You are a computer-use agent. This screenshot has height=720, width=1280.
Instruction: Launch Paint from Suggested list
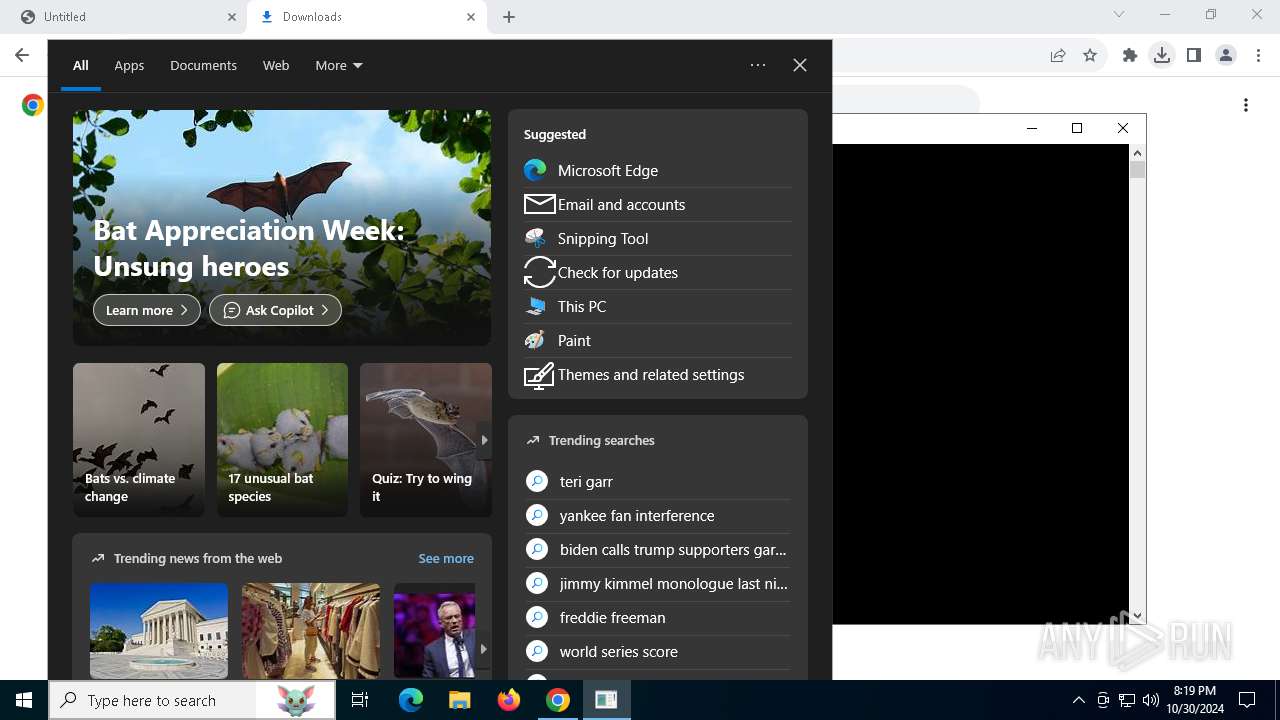click(657, 340)
